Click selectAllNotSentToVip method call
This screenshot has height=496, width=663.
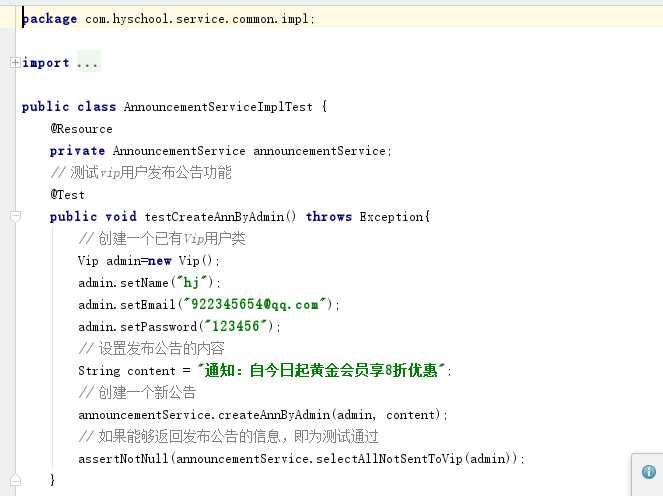[389, 458]
